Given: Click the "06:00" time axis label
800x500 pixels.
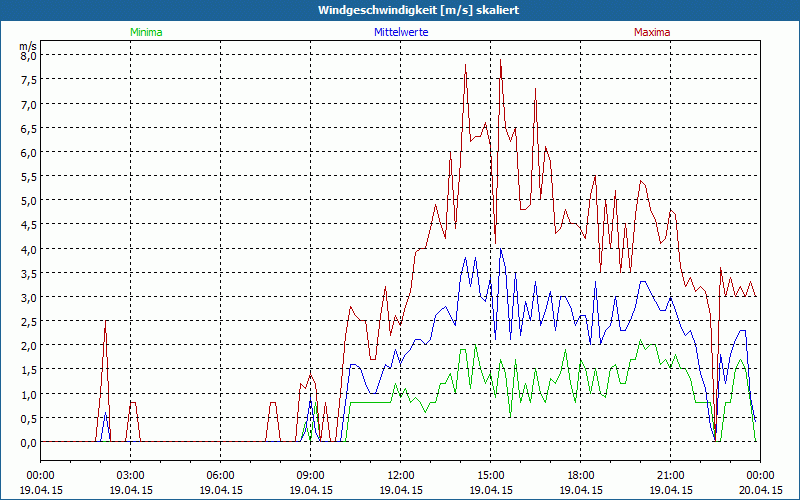Looking at the screenshot, I should pos(220,475).
